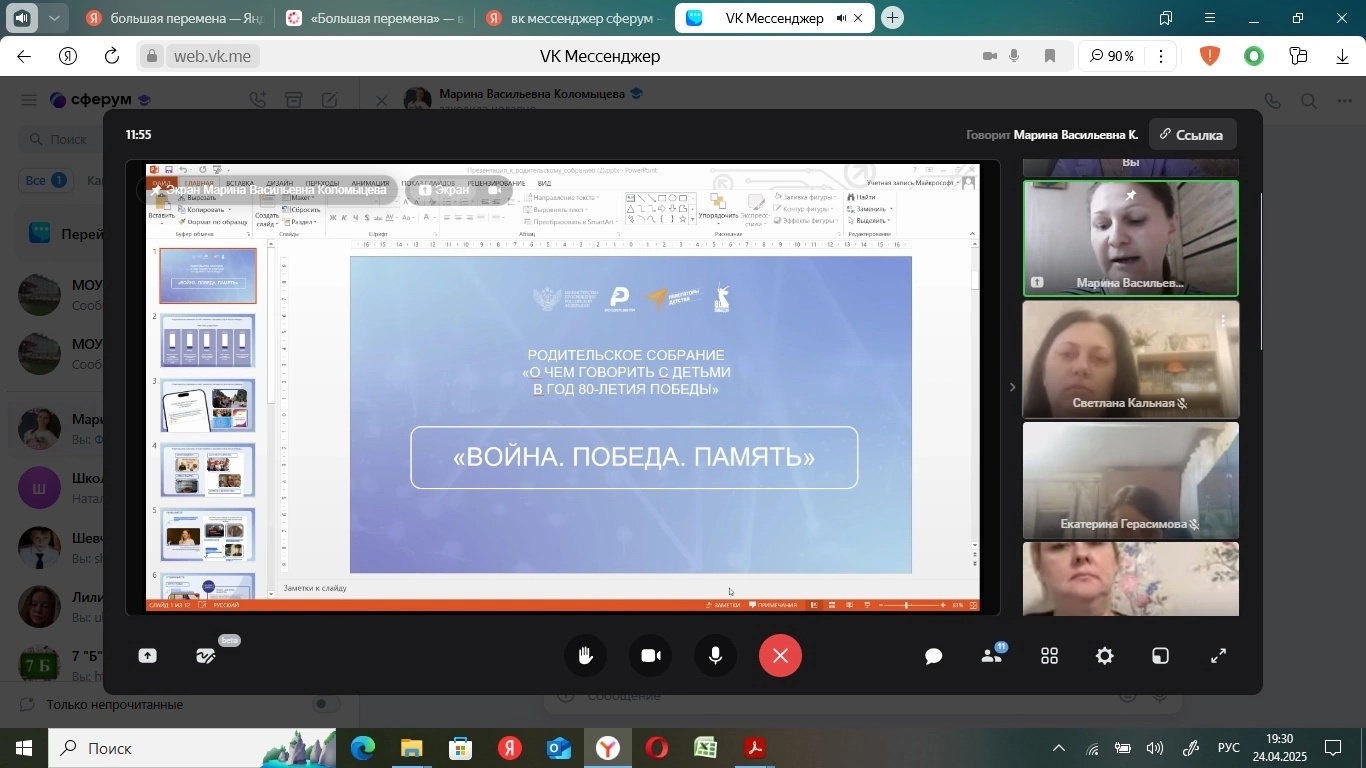Switch to camera view icon beside Экран
The height and width of the screenshot is (768, 1366).
pos(494,189)
